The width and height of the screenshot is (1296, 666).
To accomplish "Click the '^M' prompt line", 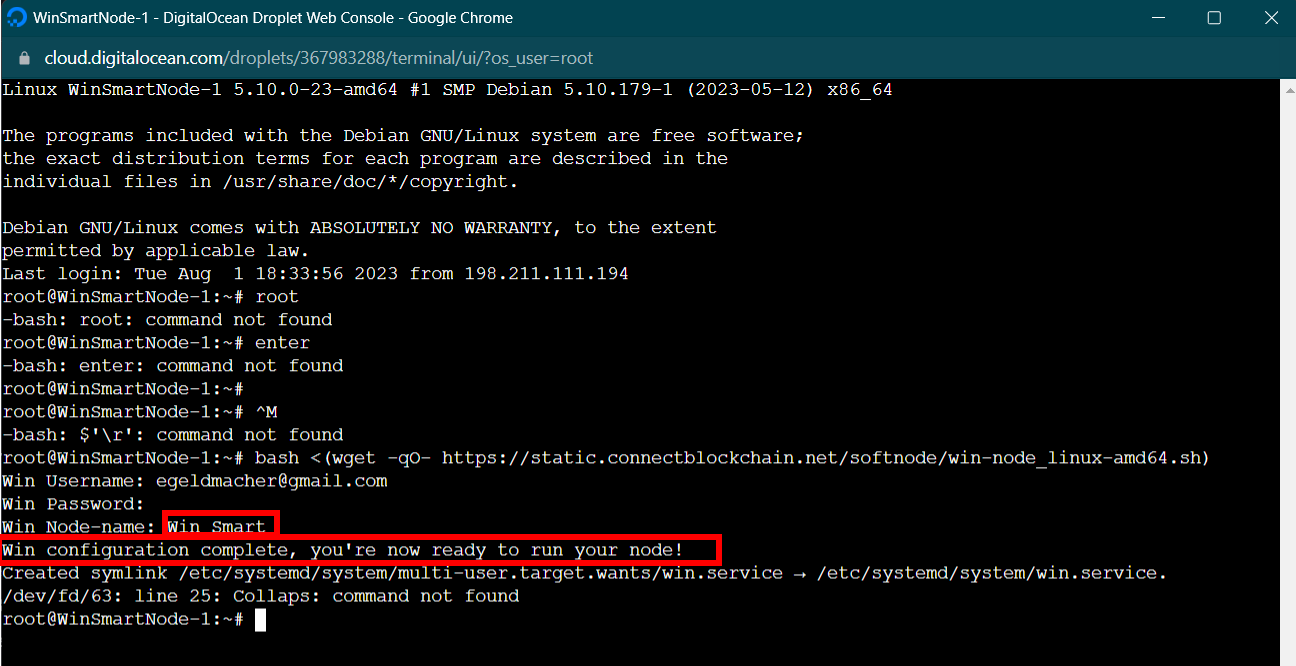I will pyautogui.click(x=139, y=412).
